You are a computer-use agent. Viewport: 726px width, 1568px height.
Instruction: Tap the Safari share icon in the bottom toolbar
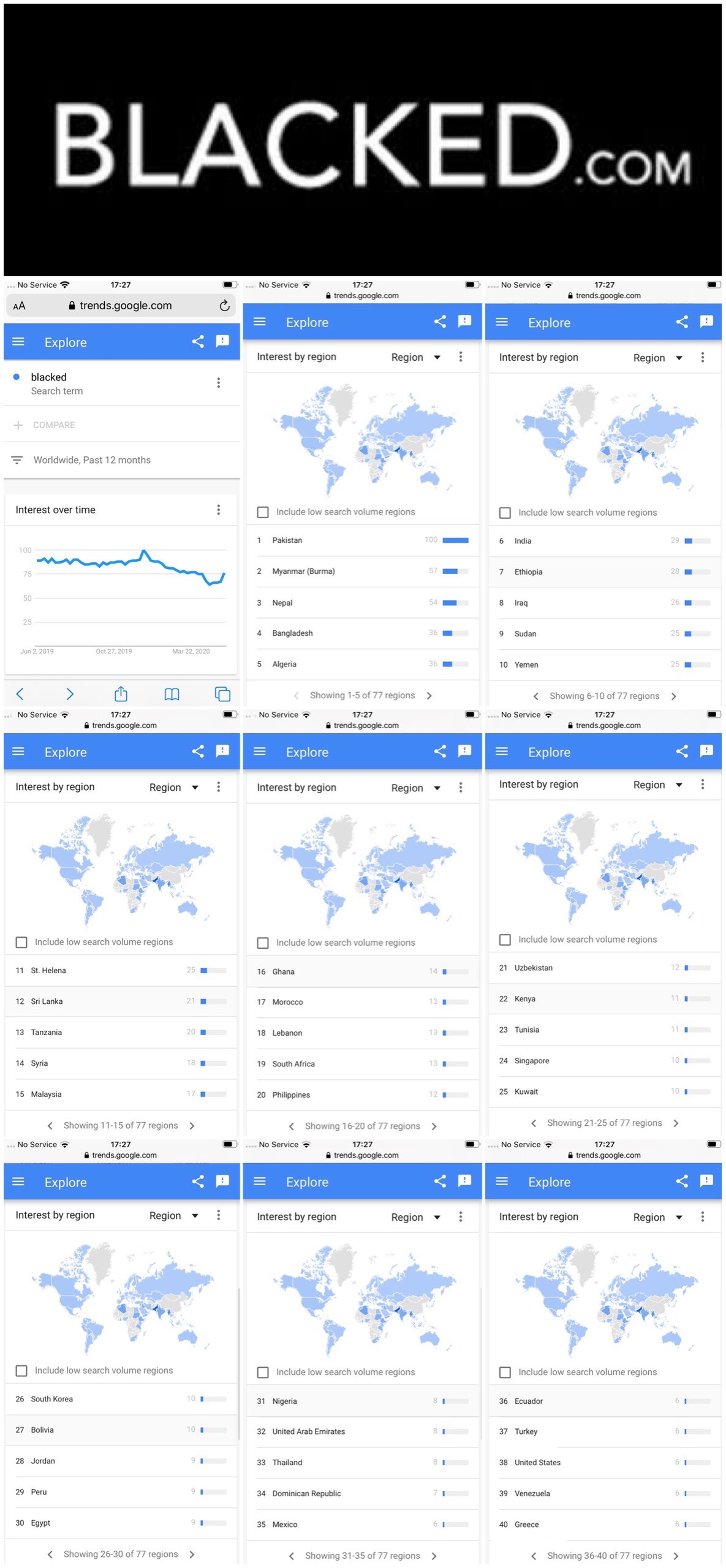point(121,693)
